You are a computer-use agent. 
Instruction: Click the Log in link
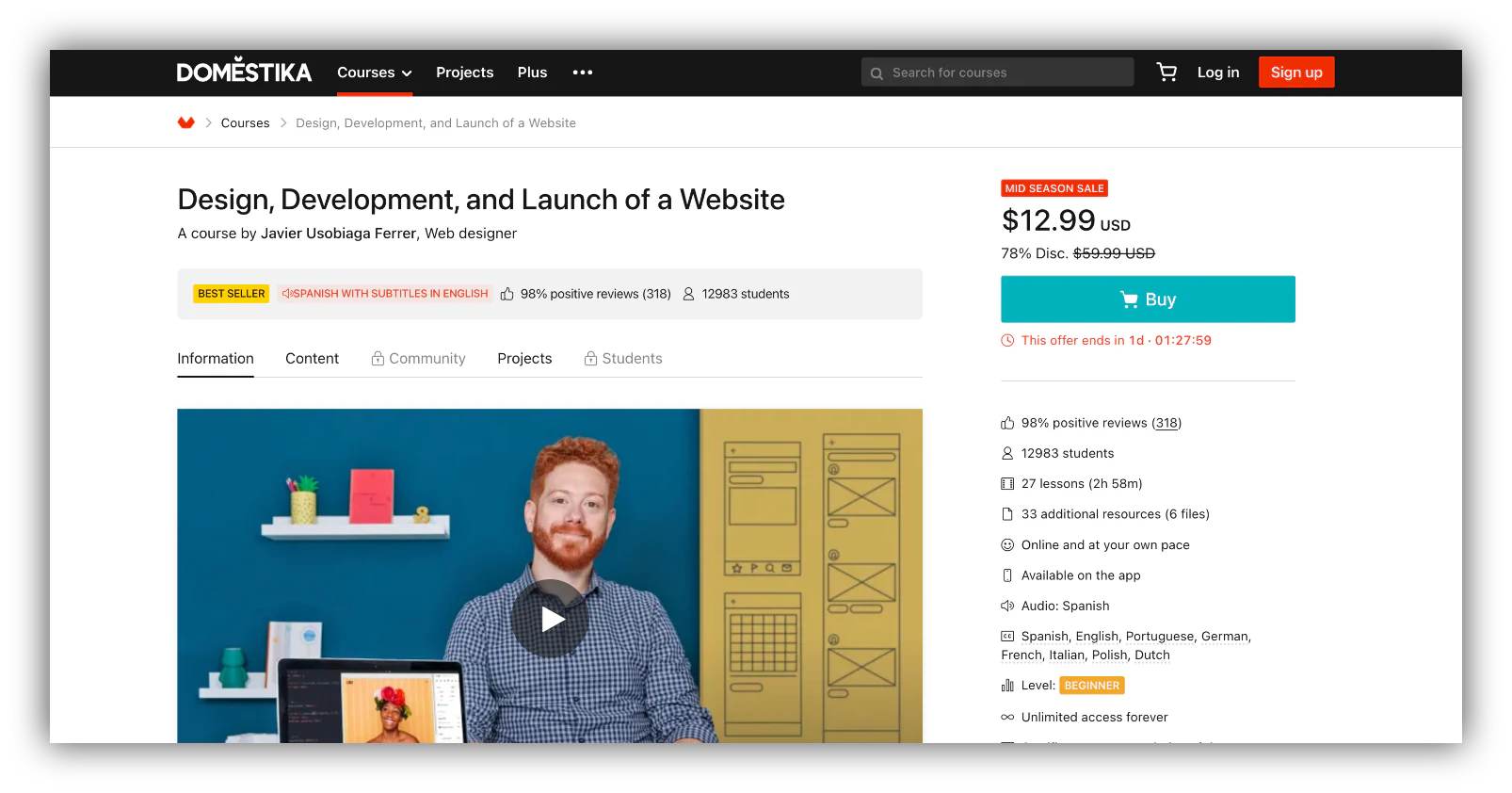pyautogui.click(x=1218, y=73)
